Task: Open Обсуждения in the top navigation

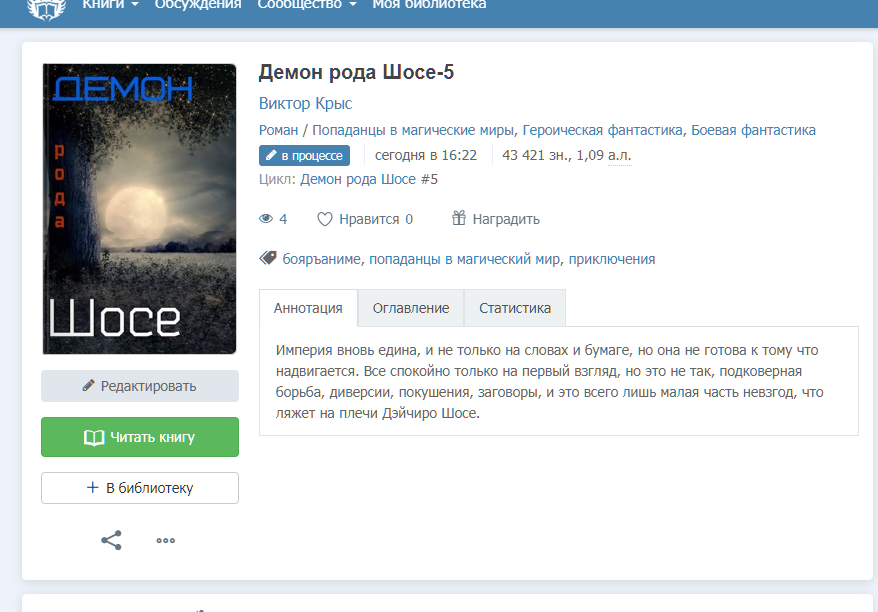Action: (x=198, y=5)
